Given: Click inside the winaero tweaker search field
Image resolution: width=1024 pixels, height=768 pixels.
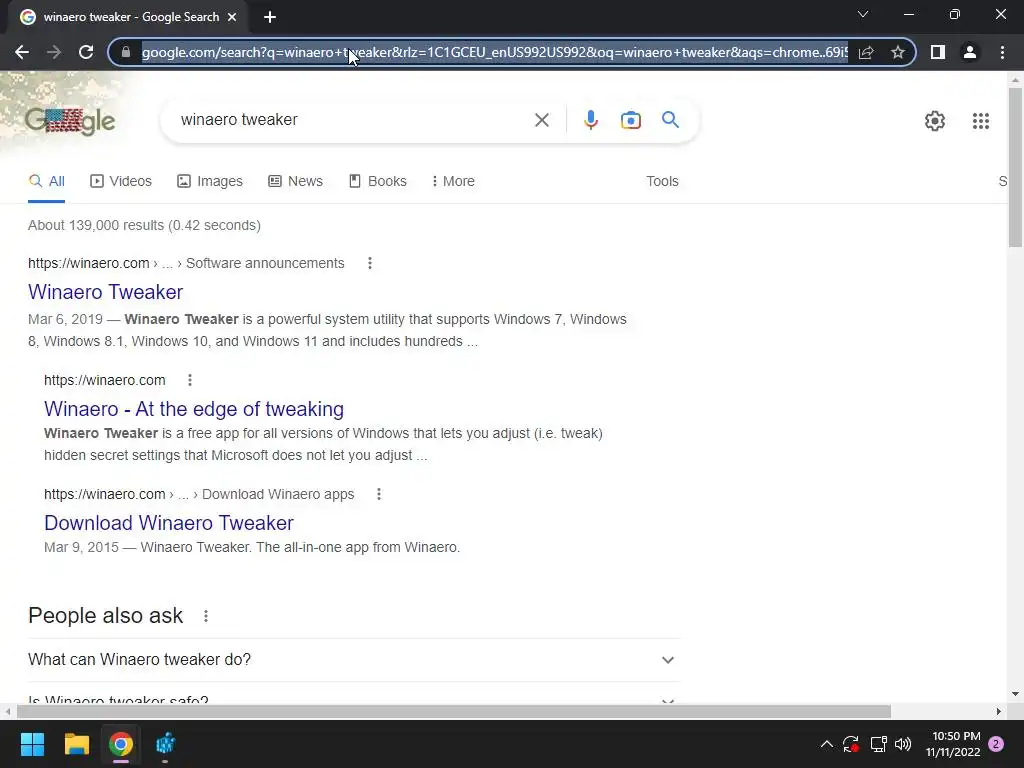Looking at the screenshot, I should click(353, 120).
